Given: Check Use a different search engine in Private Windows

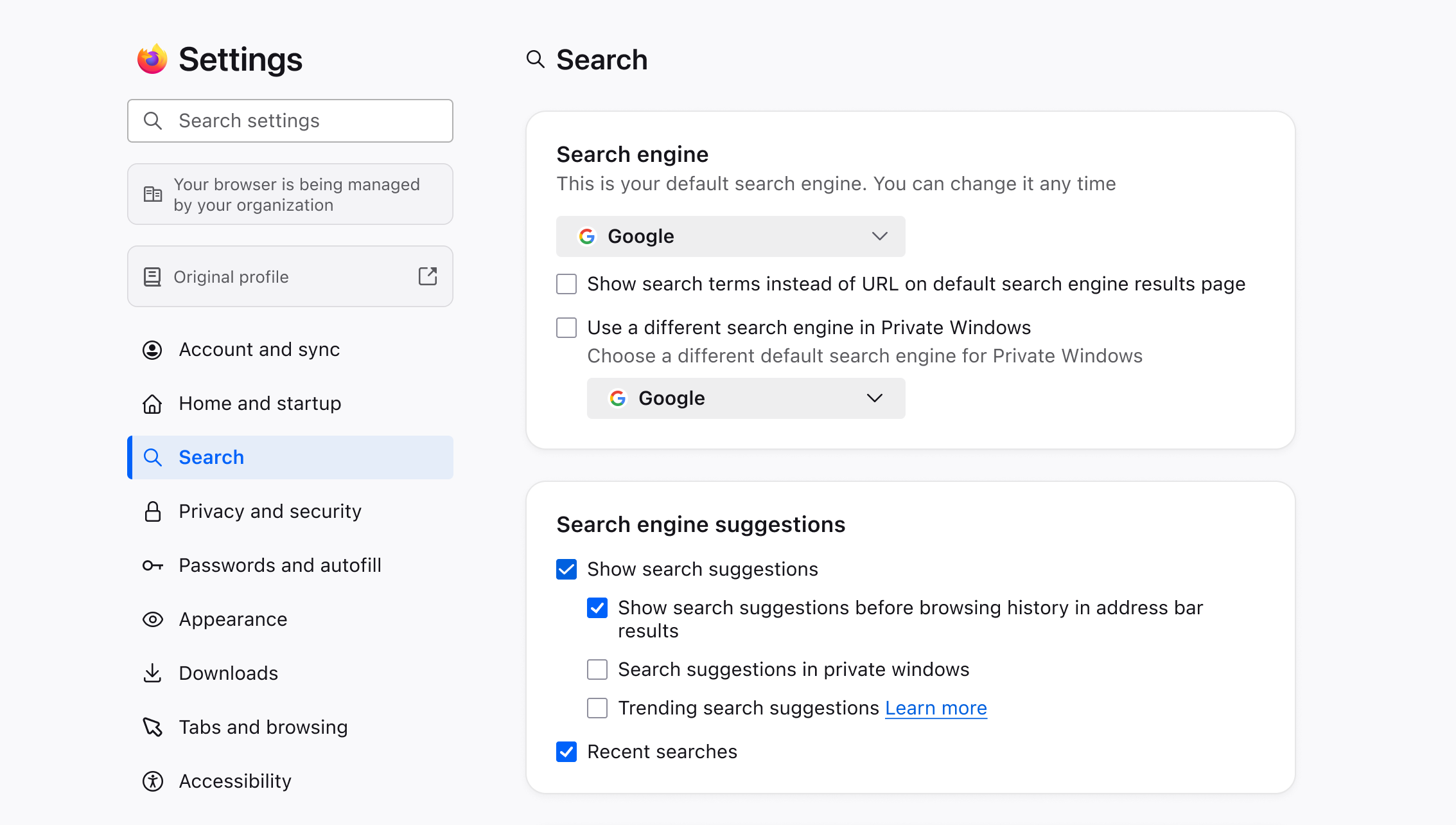Looking at the screenshot, I should point(566,328).
